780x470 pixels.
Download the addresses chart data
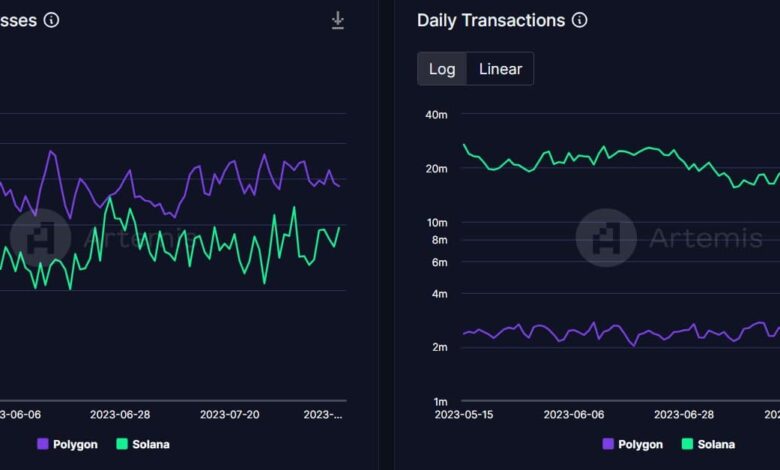338,20
